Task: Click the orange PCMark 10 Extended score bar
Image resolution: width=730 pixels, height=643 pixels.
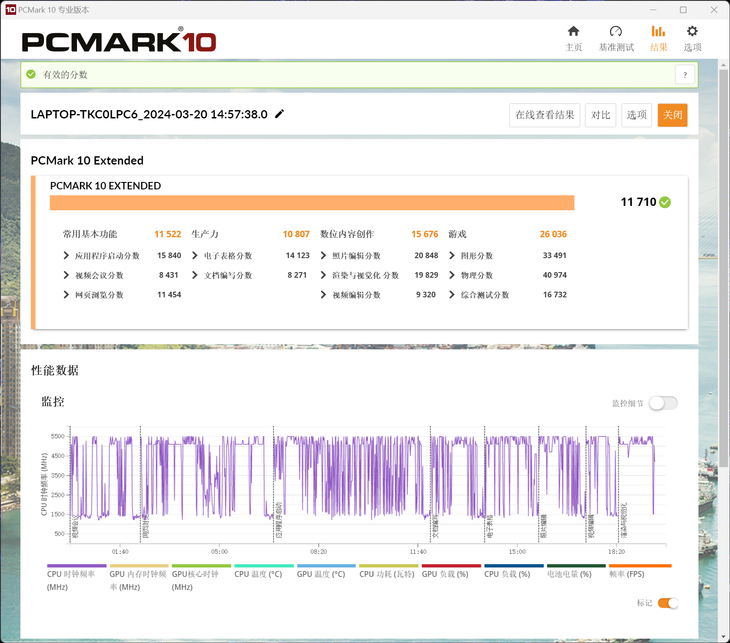Action: (312, 203)
